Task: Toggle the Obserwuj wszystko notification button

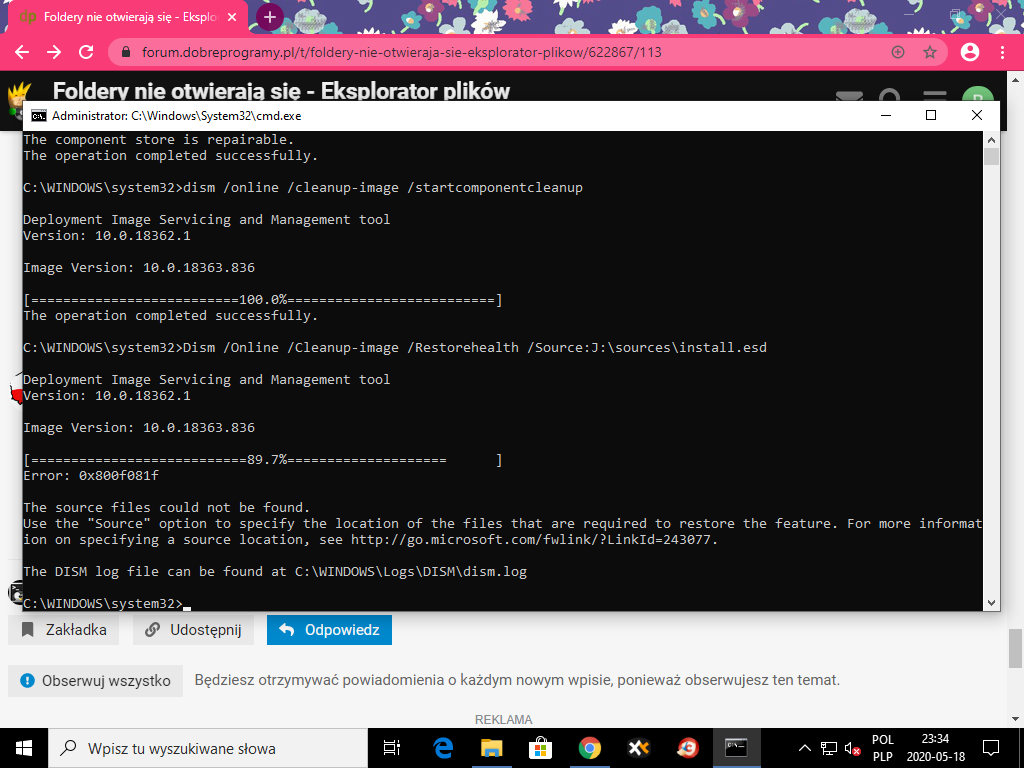Action: click(96, 681)
